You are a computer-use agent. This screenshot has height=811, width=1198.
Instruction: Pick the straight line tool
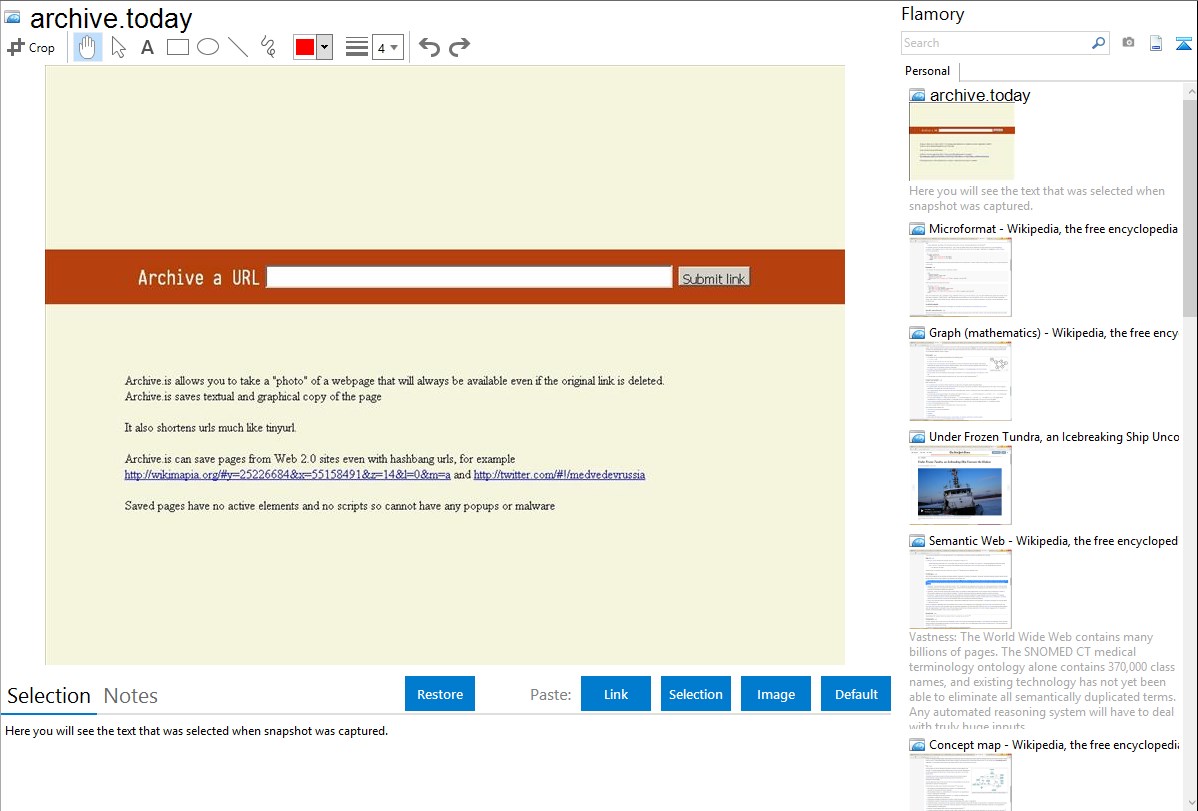[x=238, y=47]
